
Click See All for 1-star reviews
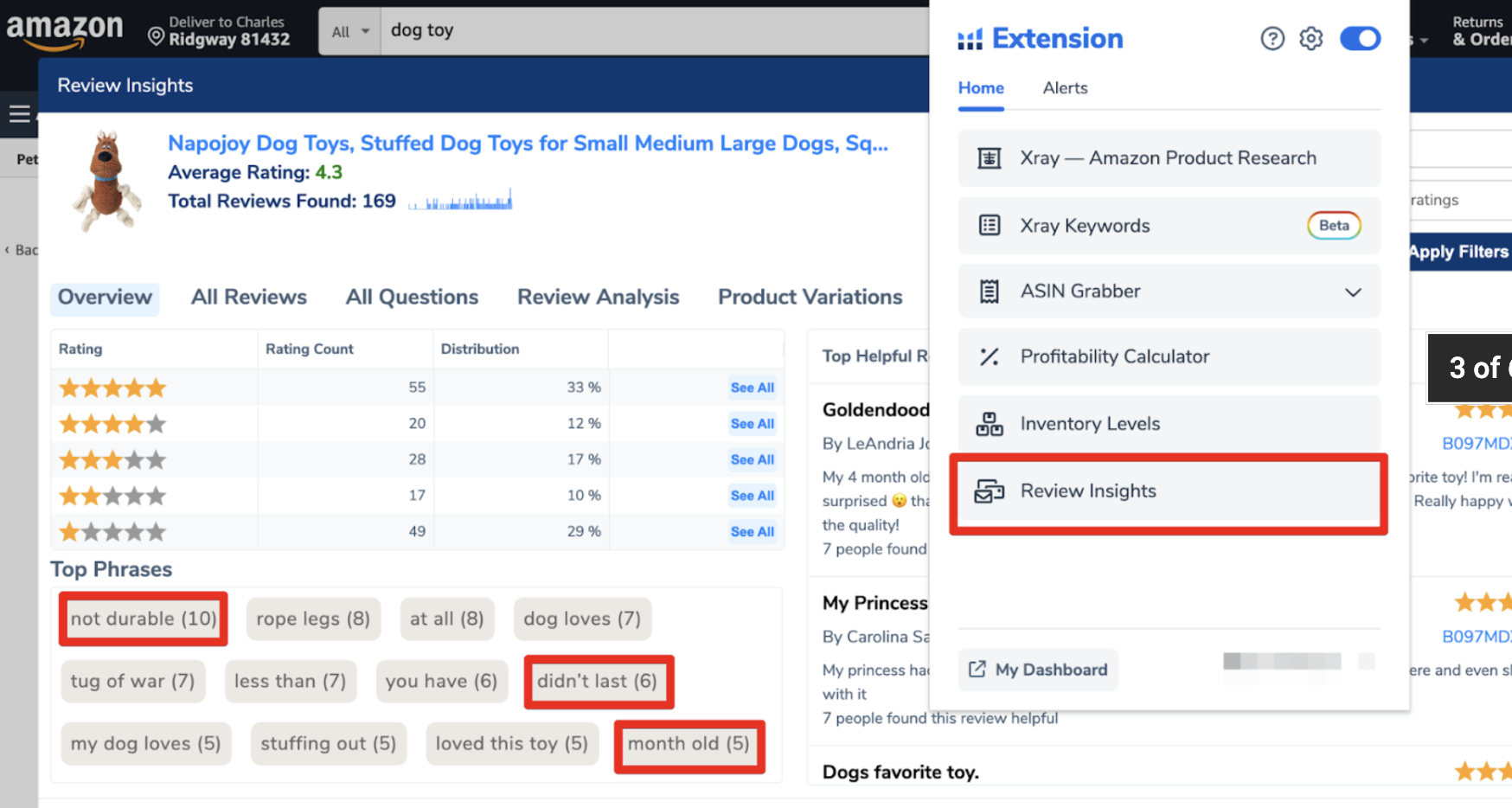[752, 532]
